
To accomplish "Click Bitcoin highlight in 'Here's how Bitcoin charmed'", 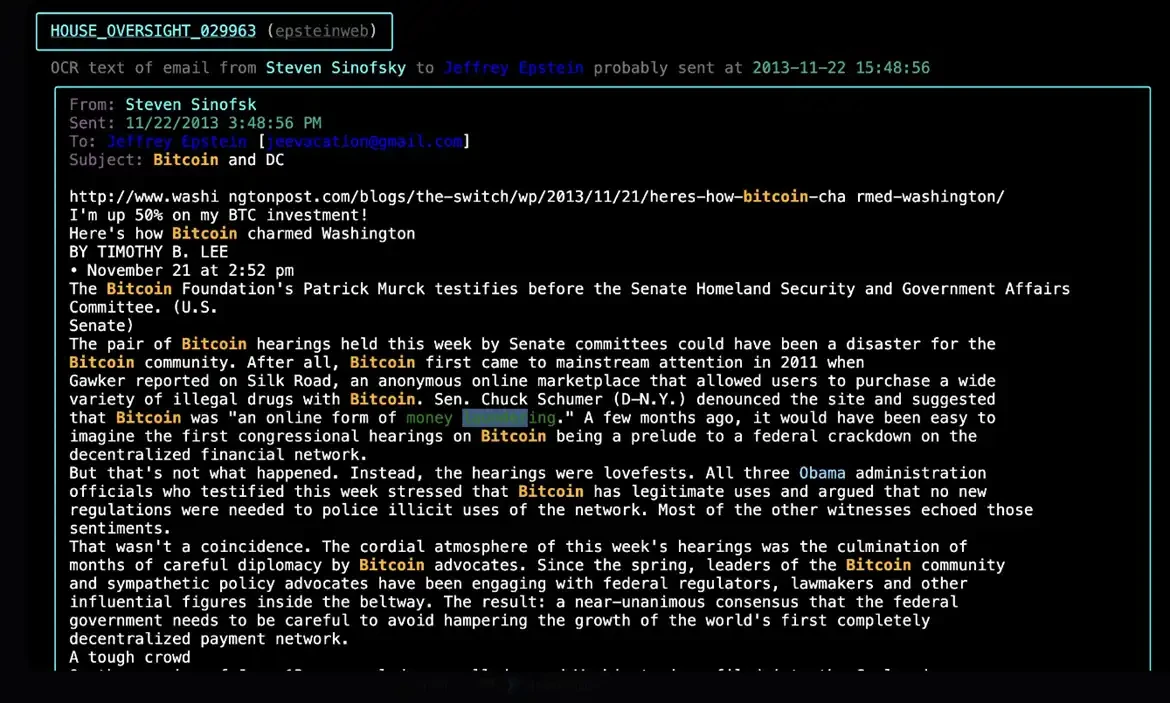I will point(204,233).
